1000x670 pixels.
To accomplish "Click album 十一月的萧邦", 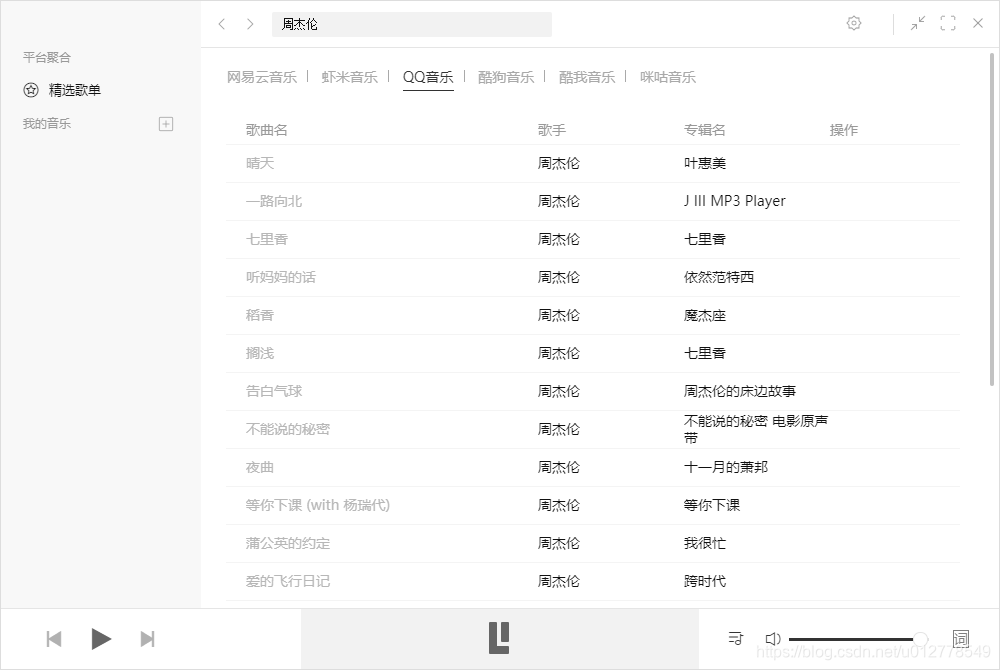I will 726,467.
